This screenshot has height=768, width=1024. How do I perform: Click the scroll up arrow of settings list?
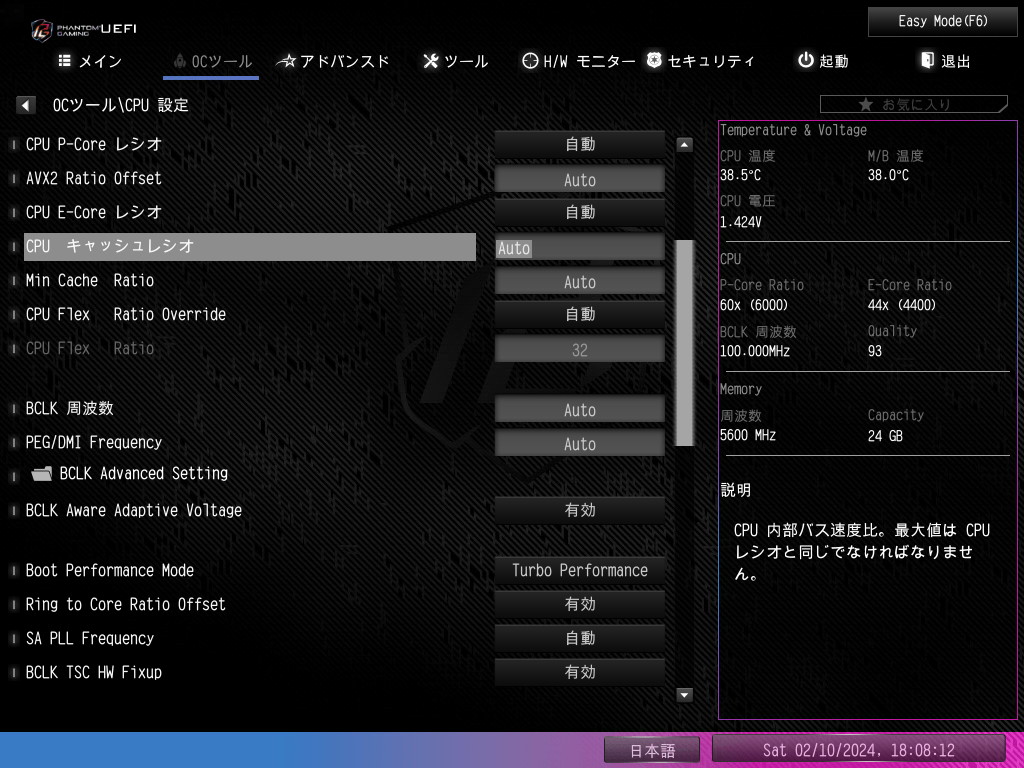click(x=684, y=144)
